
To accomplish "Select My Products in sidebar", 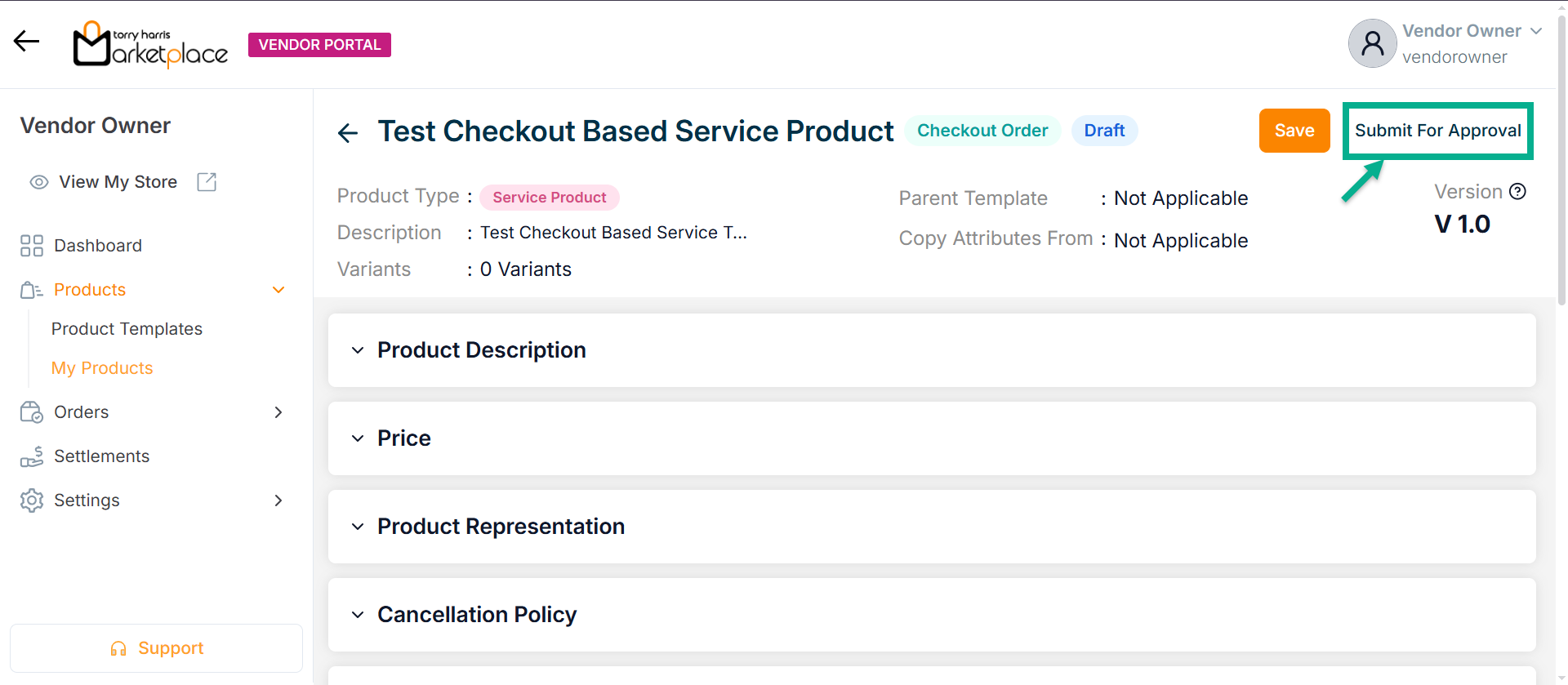I will [x=102, y=368].
